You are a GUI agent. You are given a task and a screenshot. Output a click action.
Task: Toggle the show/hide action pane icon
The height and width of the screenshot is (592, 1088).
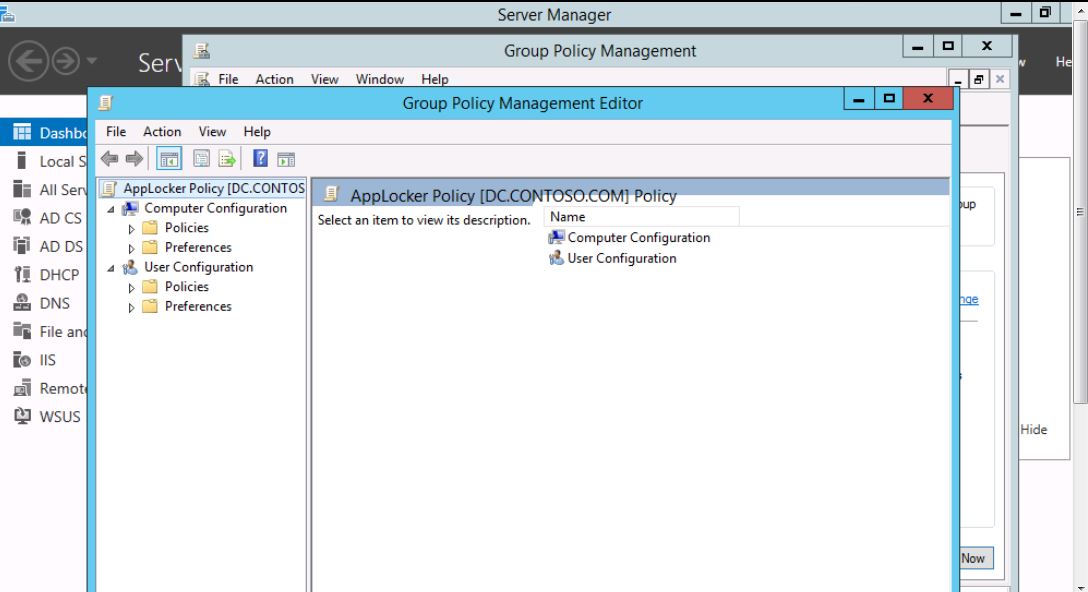coord(286,159)
